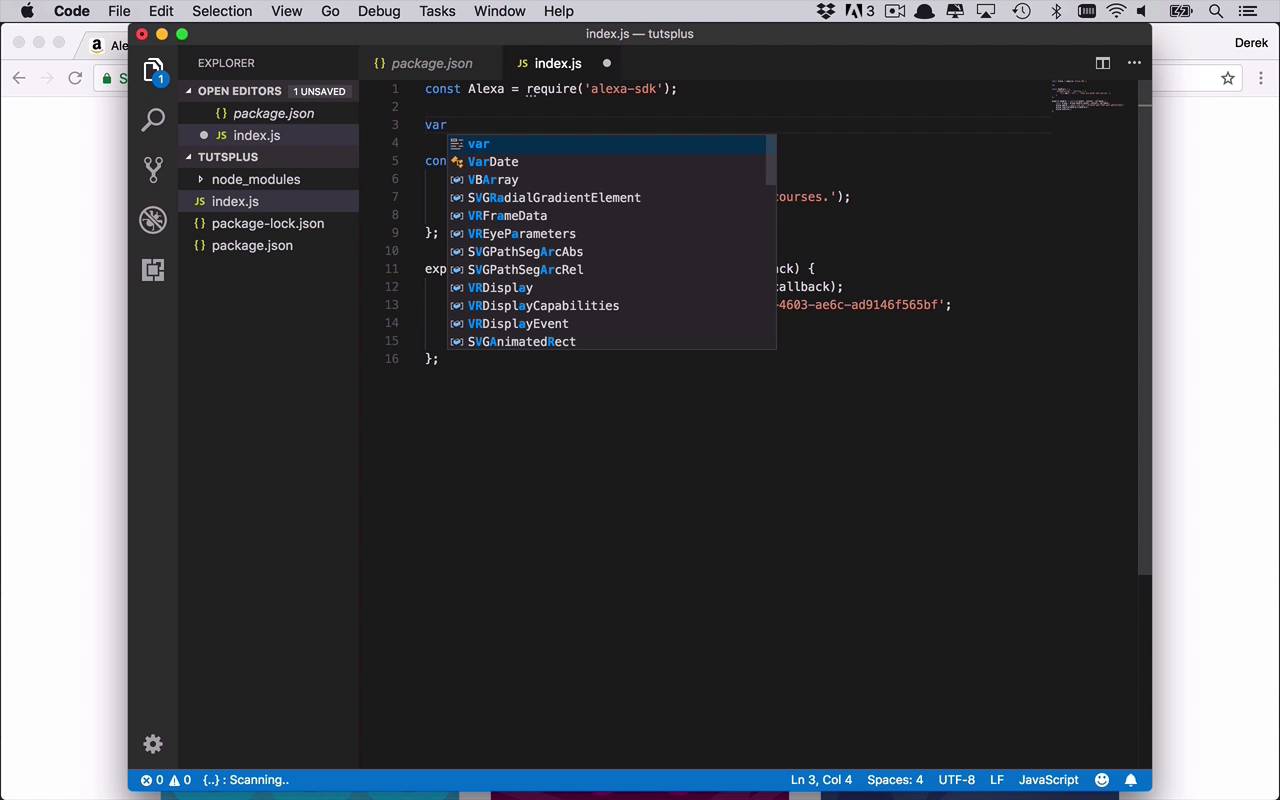The image size is (1280, 800).
Task: Open the Debug view icon
Action: tap(153, 220)
